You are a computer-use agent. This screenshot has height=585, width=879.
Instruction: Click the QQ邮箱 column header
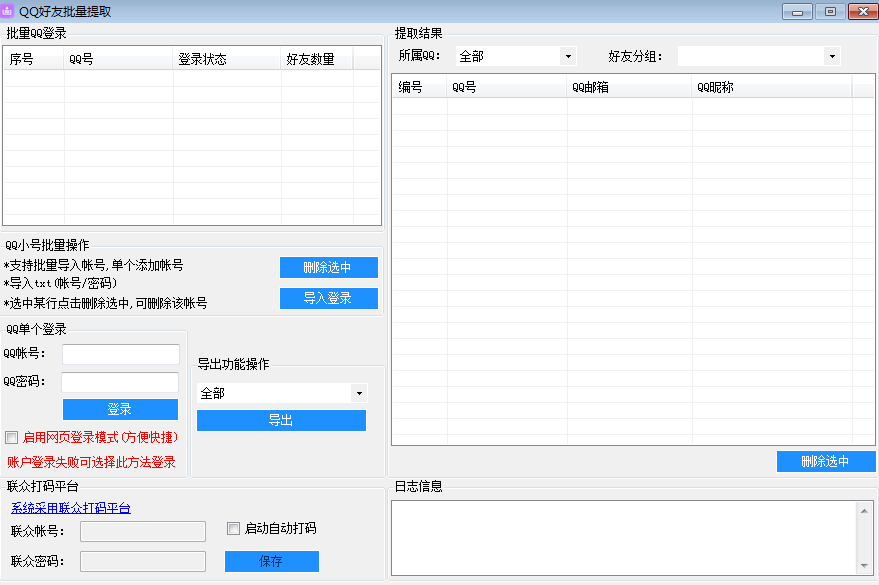(629, 87)
